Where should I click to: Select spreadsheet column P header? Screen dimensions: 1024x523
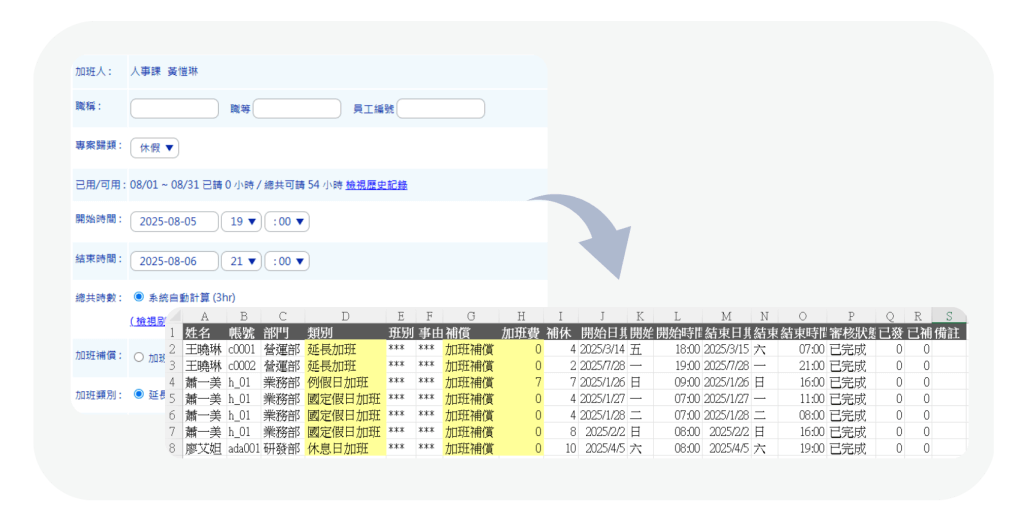850,316
